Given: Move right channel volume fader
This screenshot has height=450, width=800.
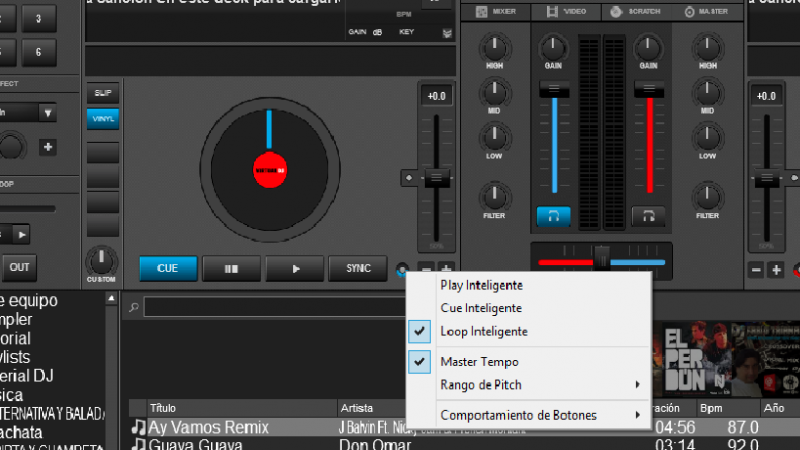Looking at the screenshot, I should click(x=648, y=89).
